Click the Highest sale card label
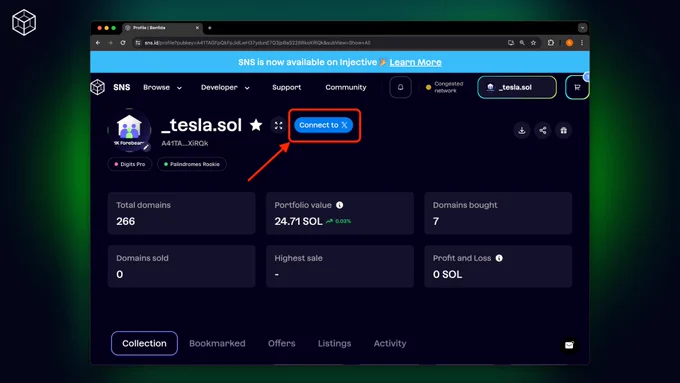 (x=298, y=258)
